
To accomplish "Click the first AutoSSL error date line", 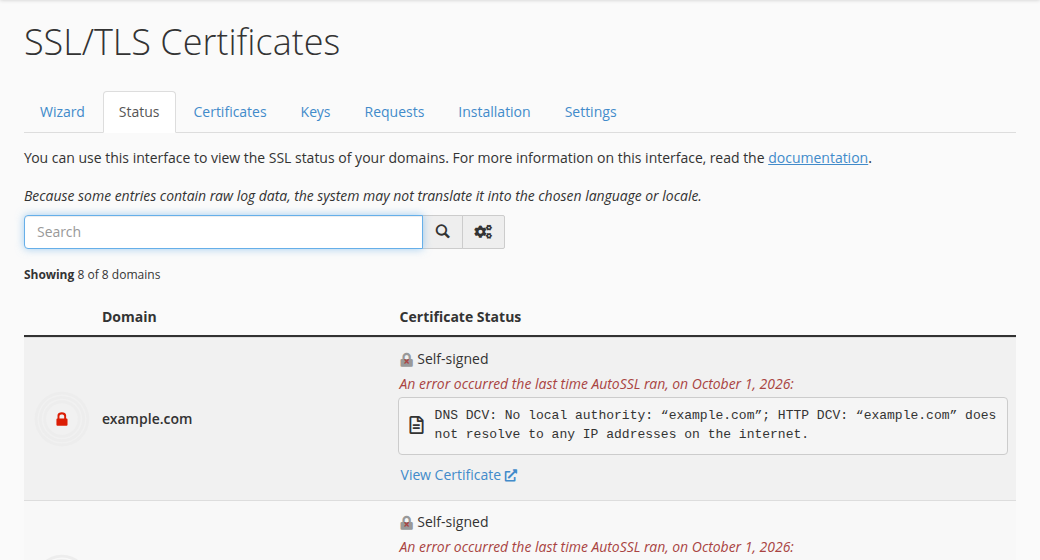I will point(596,384).
